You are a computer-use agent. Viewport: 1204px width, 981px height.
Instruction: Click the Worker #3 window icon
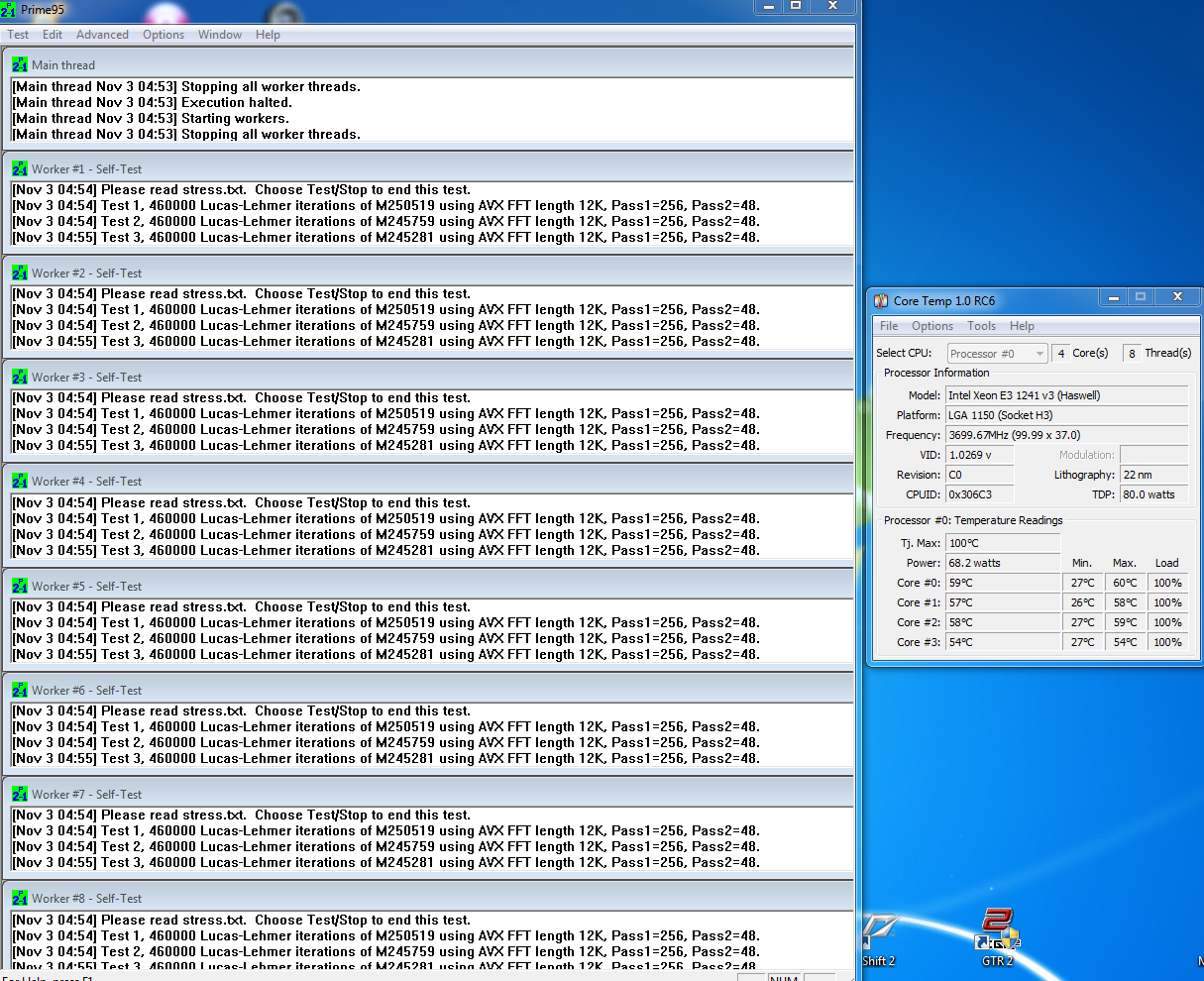[x=20, y=377]
